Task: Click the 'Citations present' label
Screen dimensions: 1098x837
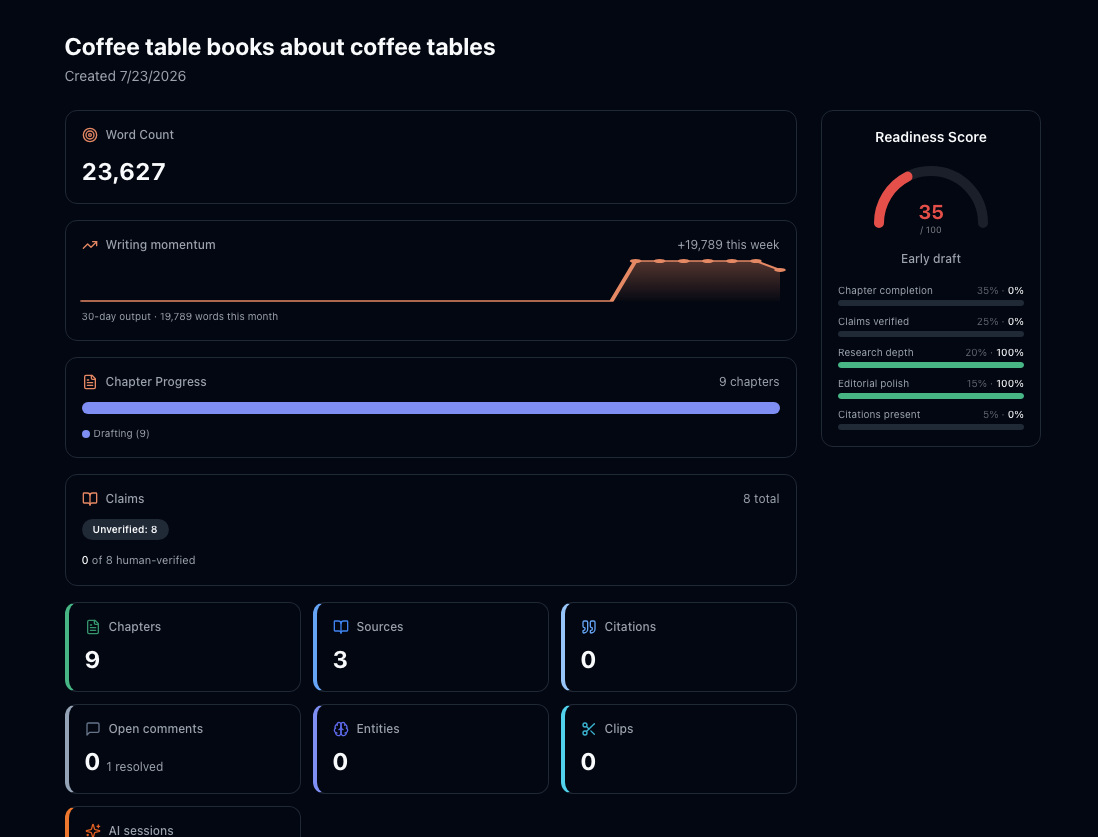Action: tap(879, 415)
